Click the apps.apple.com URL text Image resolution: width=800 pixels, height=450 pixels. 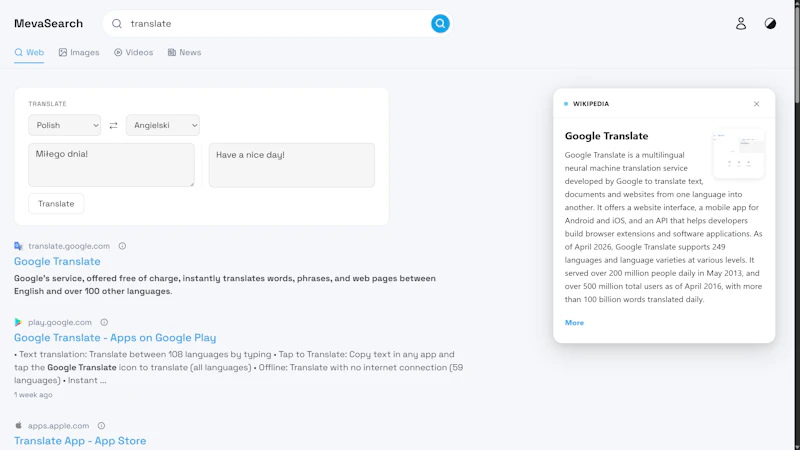[x=58, y=426]
